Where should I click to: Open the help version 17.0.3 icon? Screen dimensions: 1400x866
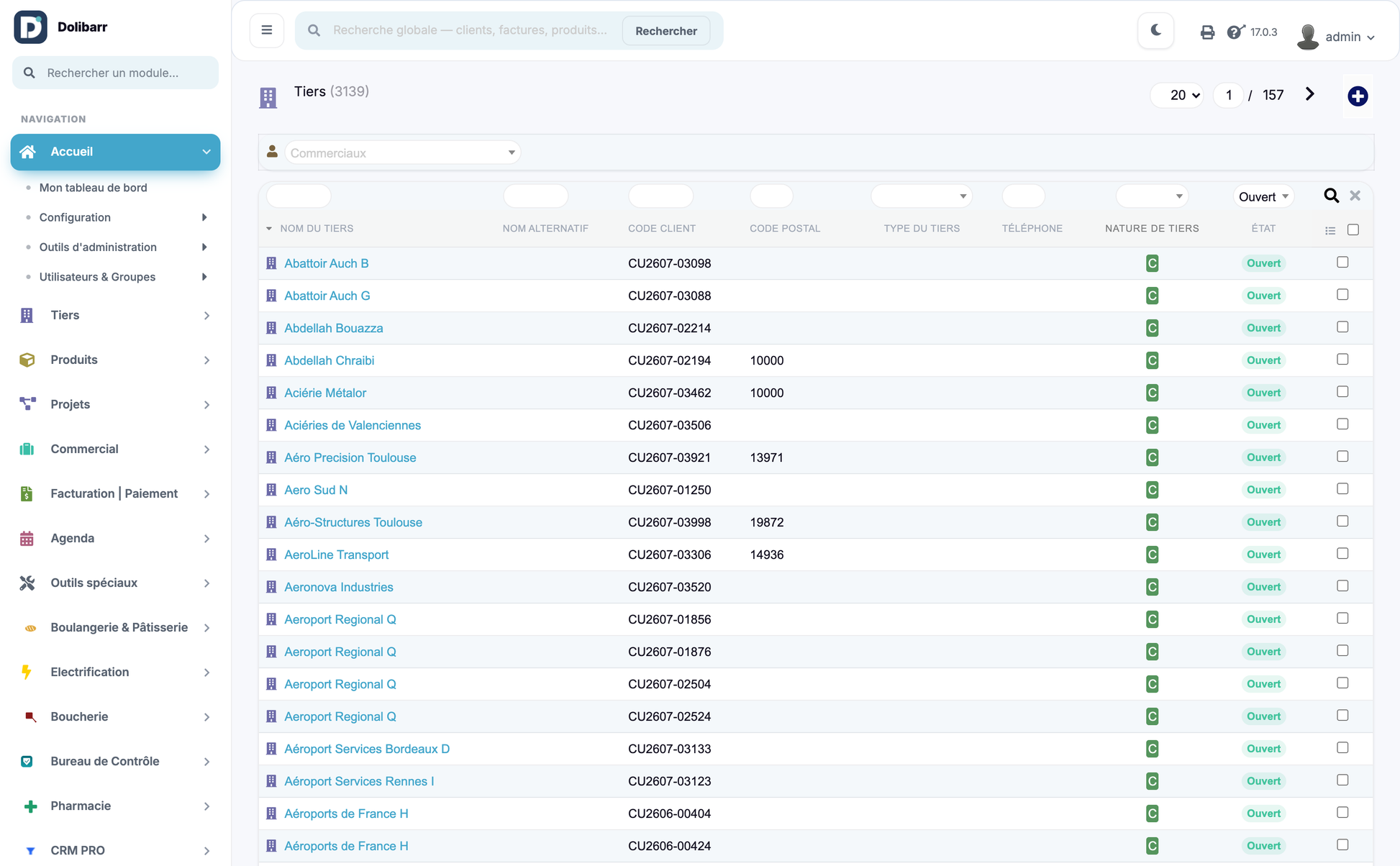pyautogui.click(x=1235, y=32)
